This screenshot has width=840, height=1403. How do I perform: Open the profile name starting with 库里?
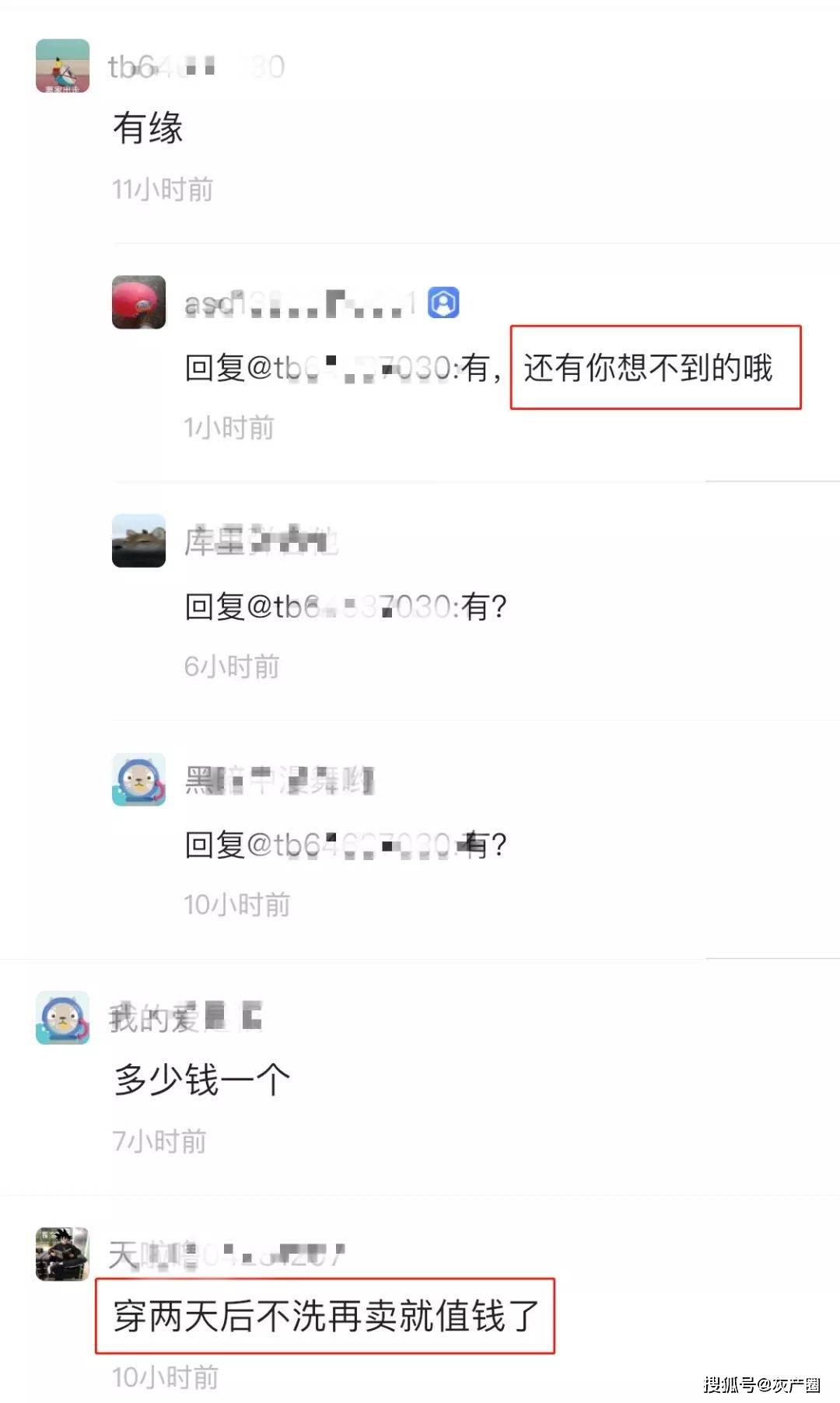(x=261, y=541)
